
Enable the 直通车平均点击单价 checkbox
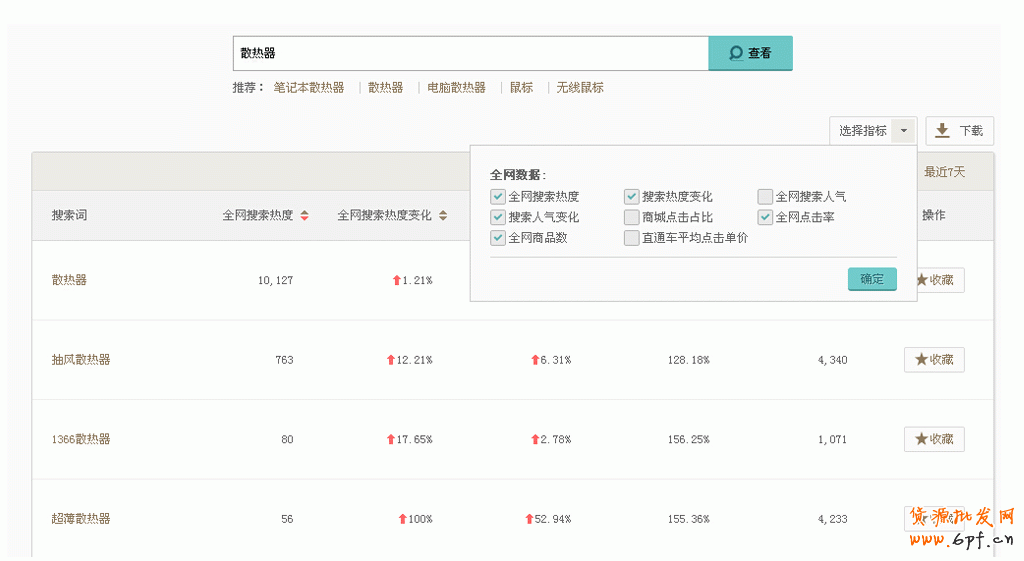[x=631, y=238]
